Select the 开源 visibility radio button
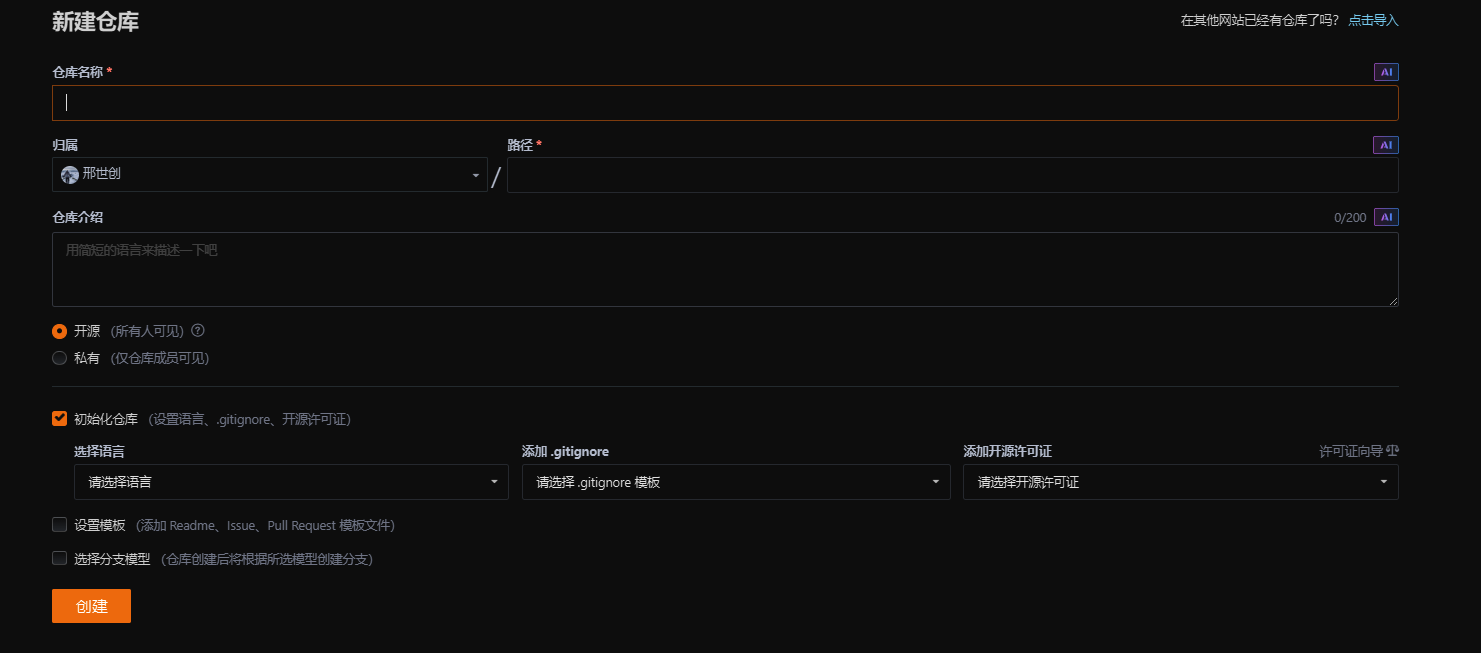Image resolution: width=1481 pixels, height=653 pixels. point(59,330)
